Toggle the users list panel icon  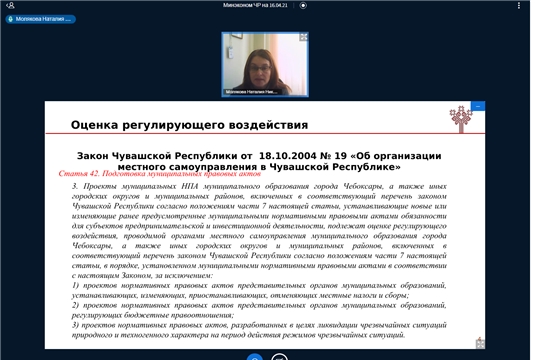(x=10, y=5)
